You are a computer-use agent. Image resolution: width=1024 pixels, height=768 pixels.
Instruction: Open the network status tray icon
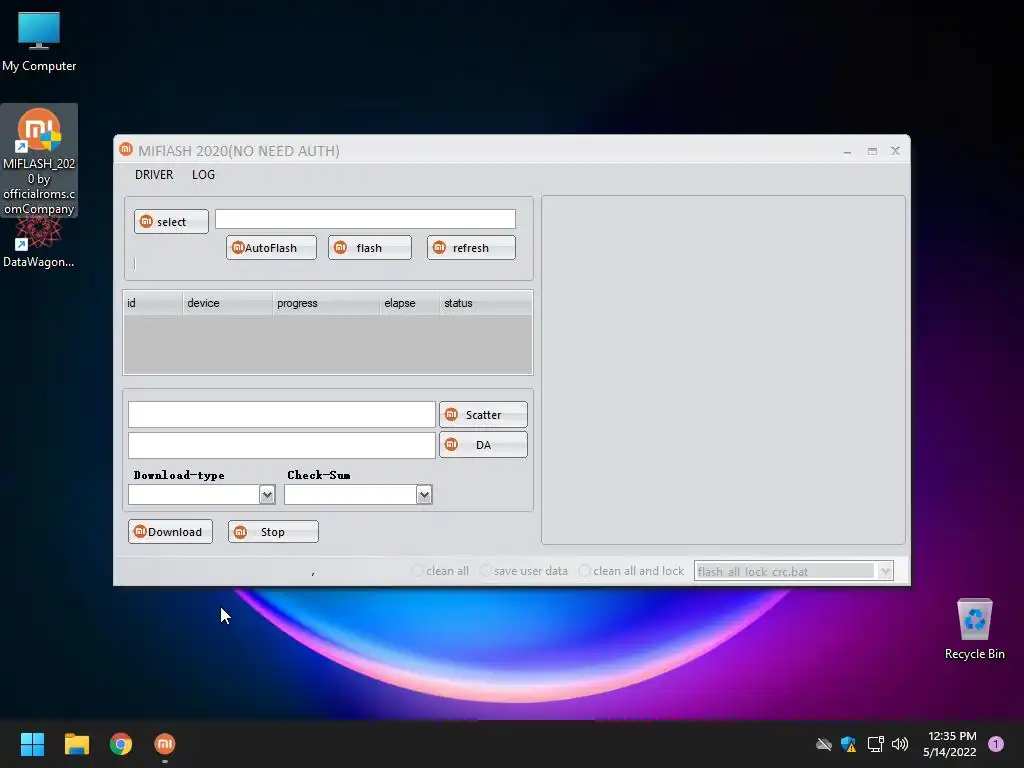point(875,744)
